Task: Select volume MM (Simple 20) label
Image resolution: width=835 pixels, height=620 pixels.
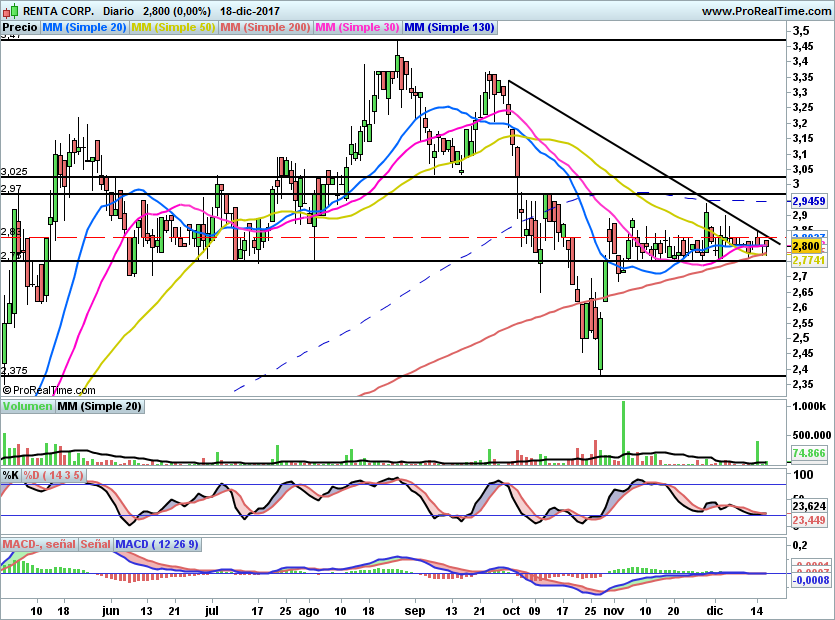Action: (100, 406)
